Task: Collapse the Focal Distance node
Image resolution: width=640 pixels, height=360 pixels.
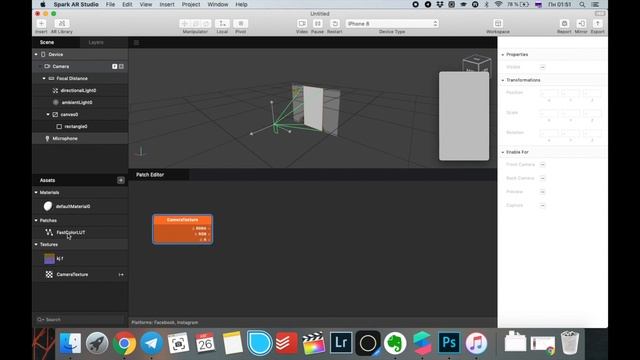Action: point(44,78)
